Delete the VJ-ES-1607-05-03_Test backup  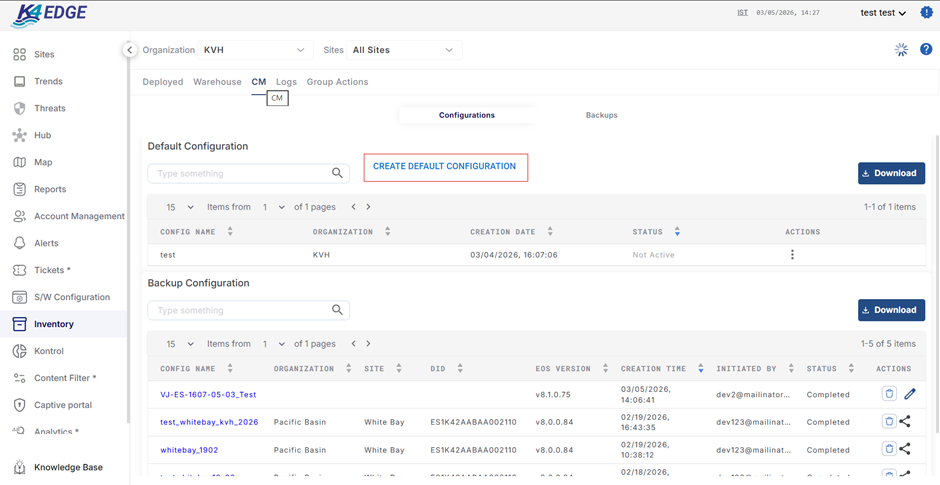[x=889, y=394]
